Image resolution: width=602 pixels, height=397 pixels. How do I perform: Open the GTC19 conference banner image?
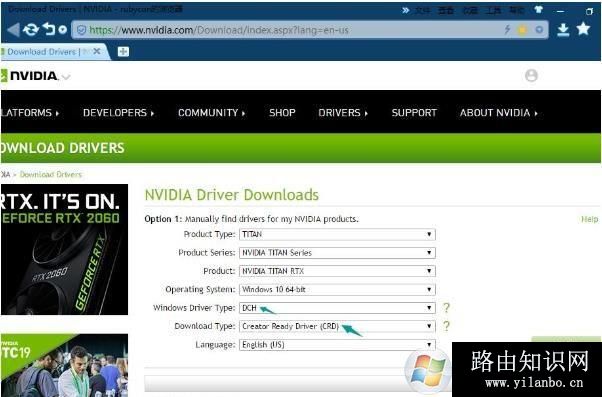click(64, 365)
